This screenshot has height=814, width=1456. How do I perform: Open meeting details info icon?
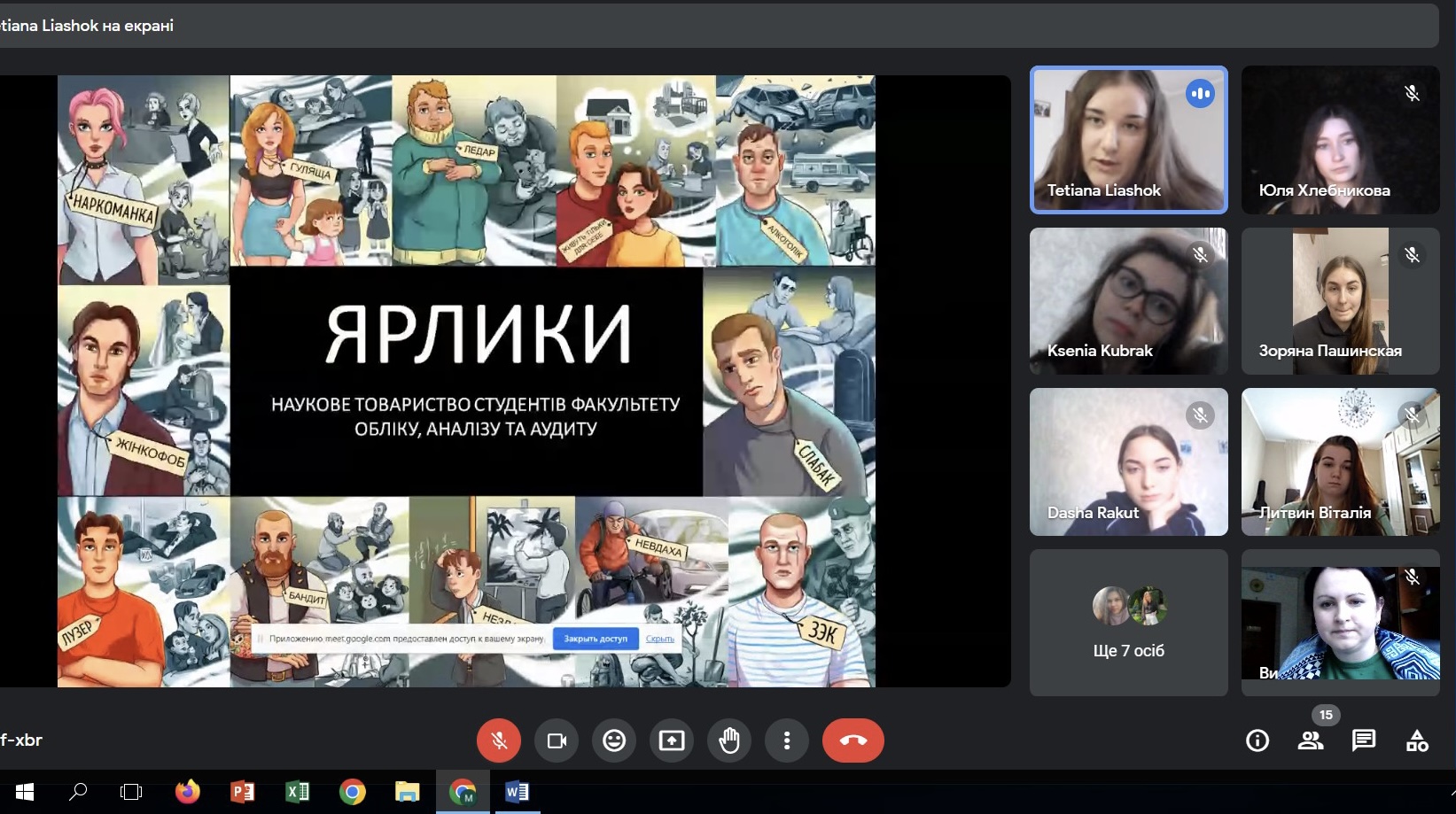[x=1257, y=740]
